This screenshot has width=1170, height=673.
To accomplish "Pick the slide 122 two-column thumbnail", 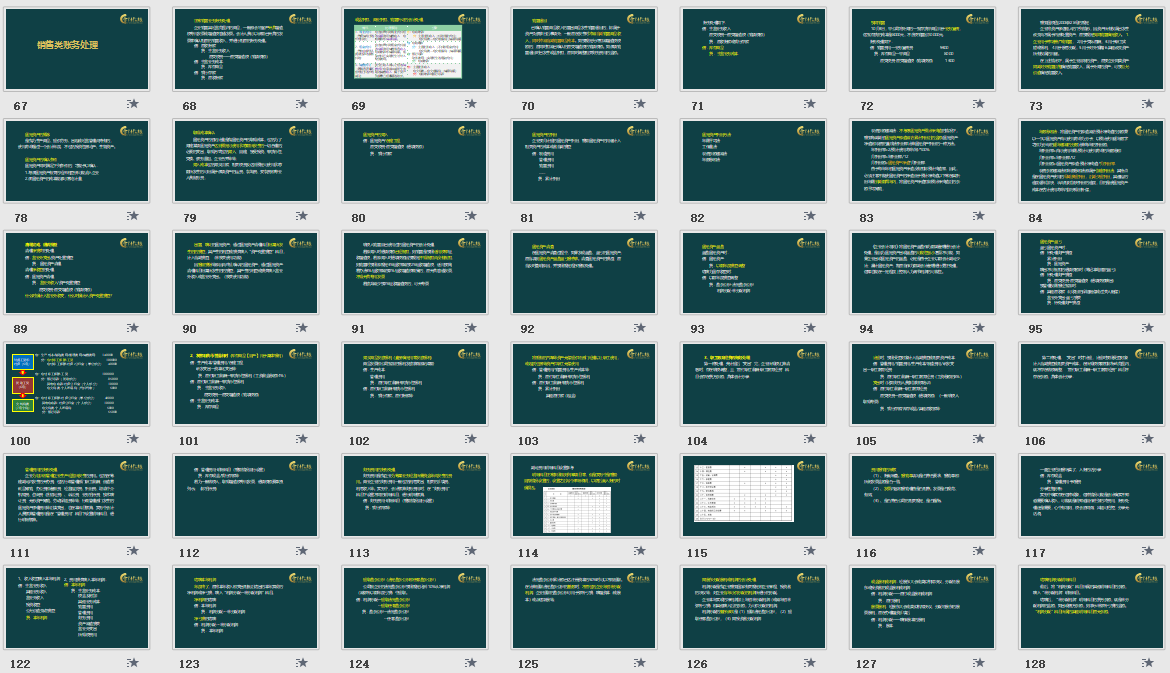I will point(77,608).
